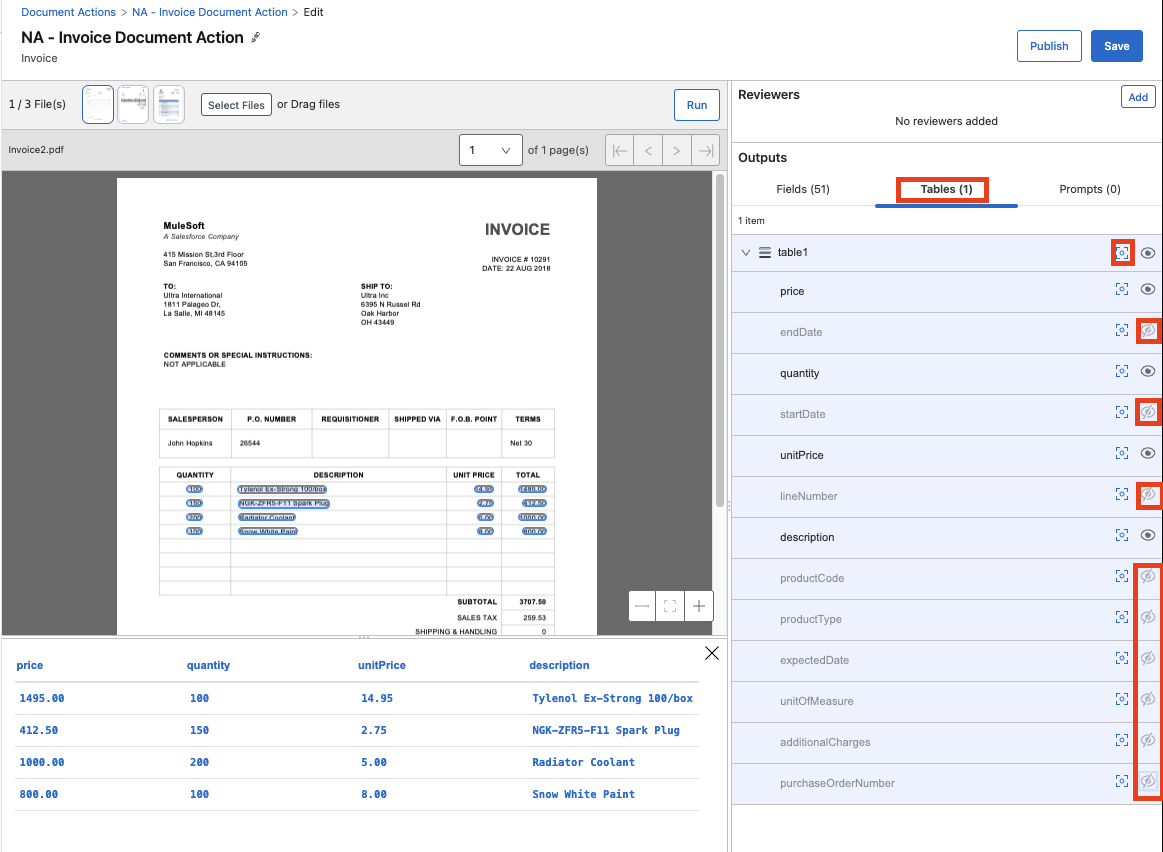Hide the price column
Screen dimensions: 1163x852
[x=1147, y=289]
